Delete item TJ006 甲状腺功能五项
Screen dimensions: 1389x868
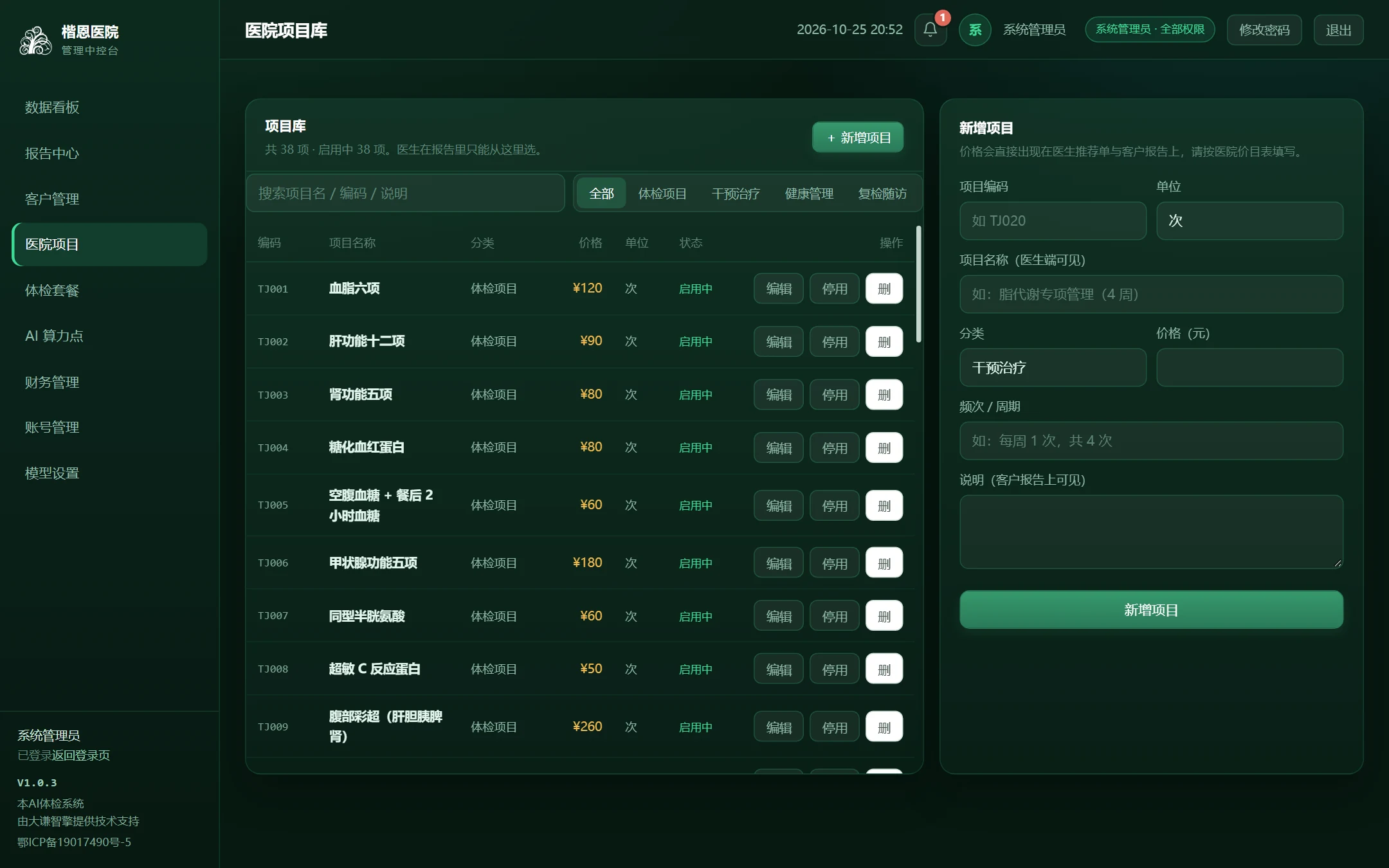[x=884, y=563]
